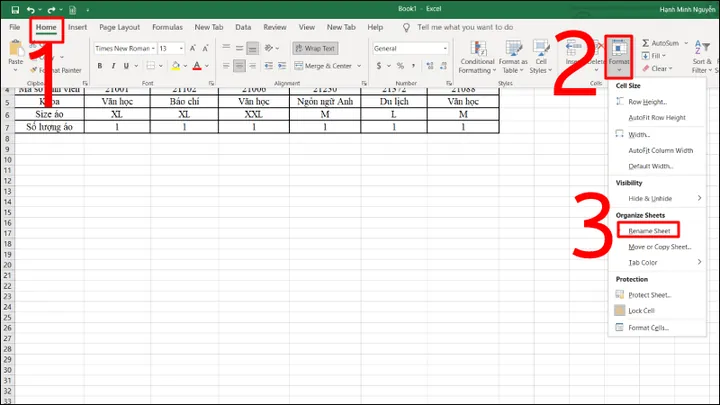Open the Fill Color dropdown arrow
Screen dimensions: 720x405
point(185,66)
